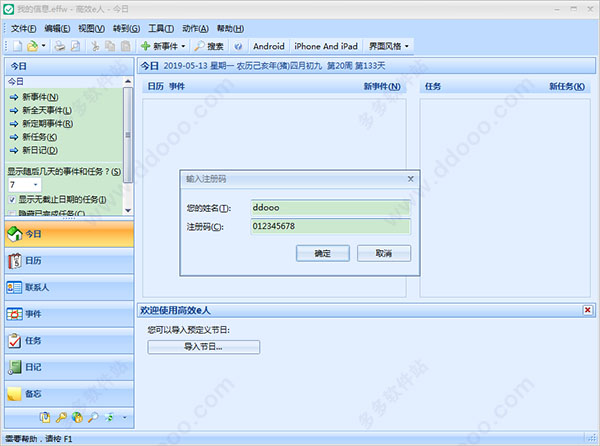Click the sidebar scrollbar up arrow
Screen dimensions: 600x446
pyautogui.click(x=128, y=81)
